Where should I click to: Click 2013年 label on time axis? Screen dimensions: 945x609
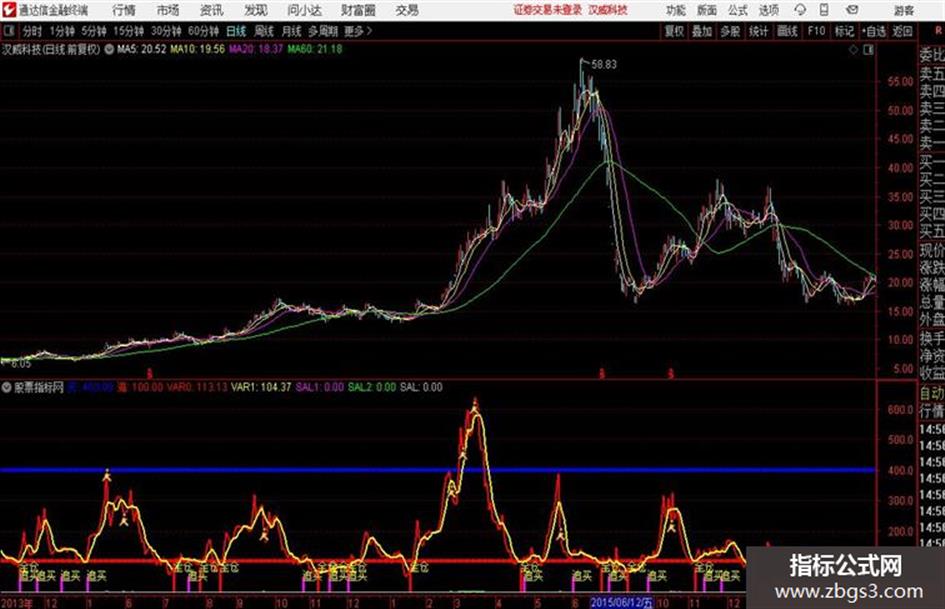tap(17, 603)
